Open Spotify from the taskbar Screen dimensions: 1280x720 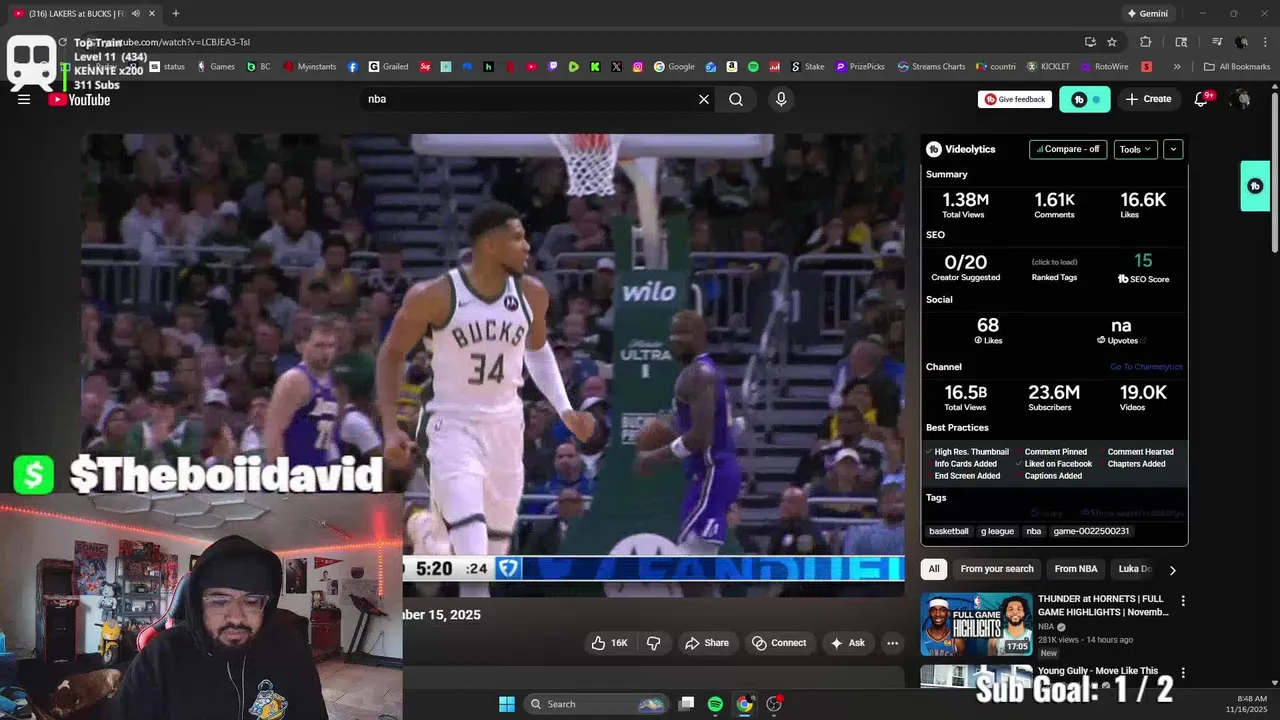click(715, 704)
